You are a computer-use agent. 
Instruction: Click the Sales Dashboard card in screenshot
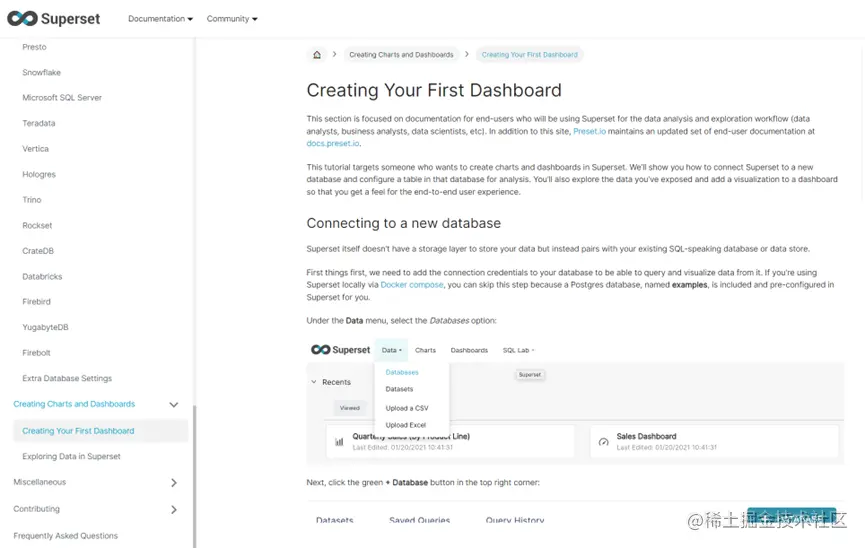(x=714, y=441)
